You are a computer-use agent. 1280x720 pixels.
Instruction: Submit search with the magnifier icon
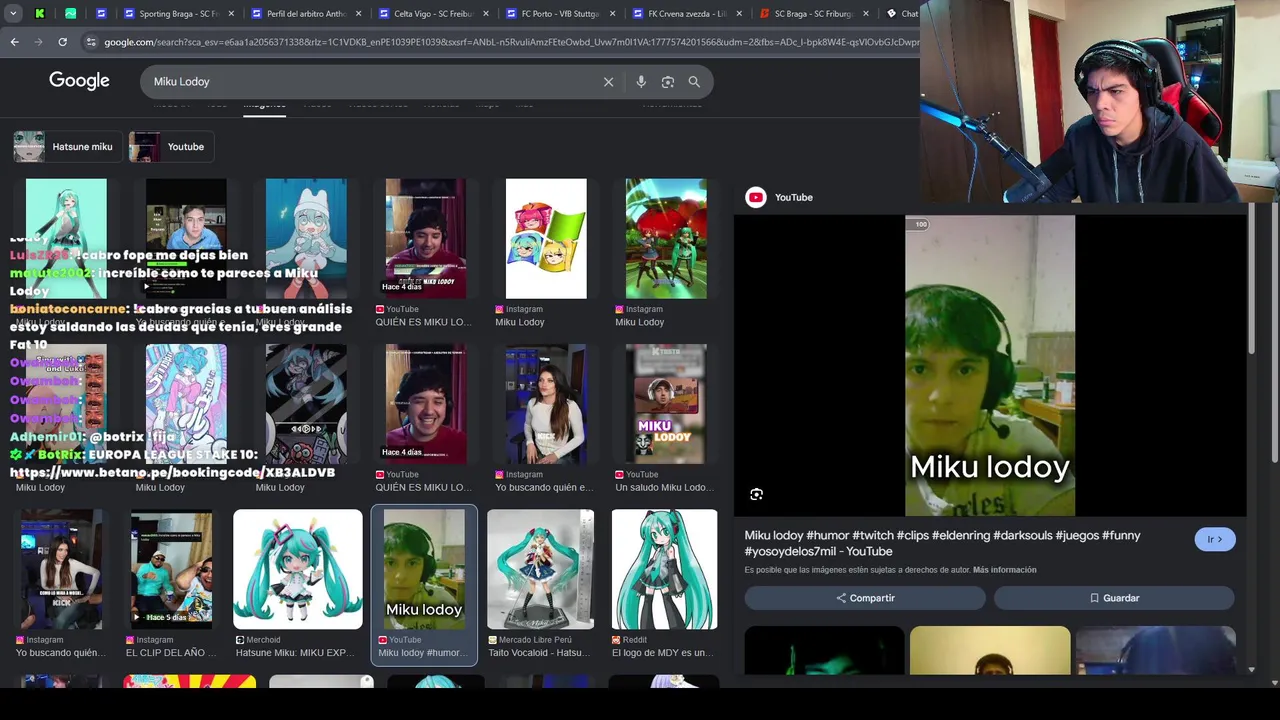694,82
